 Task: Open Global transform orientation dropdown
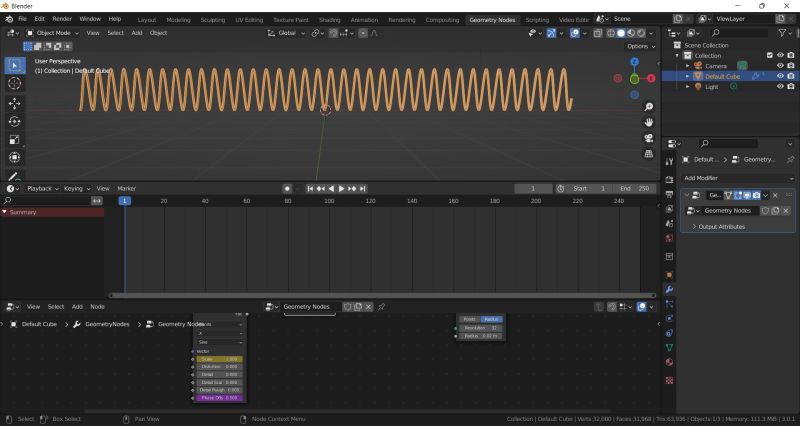coord(286,33)
